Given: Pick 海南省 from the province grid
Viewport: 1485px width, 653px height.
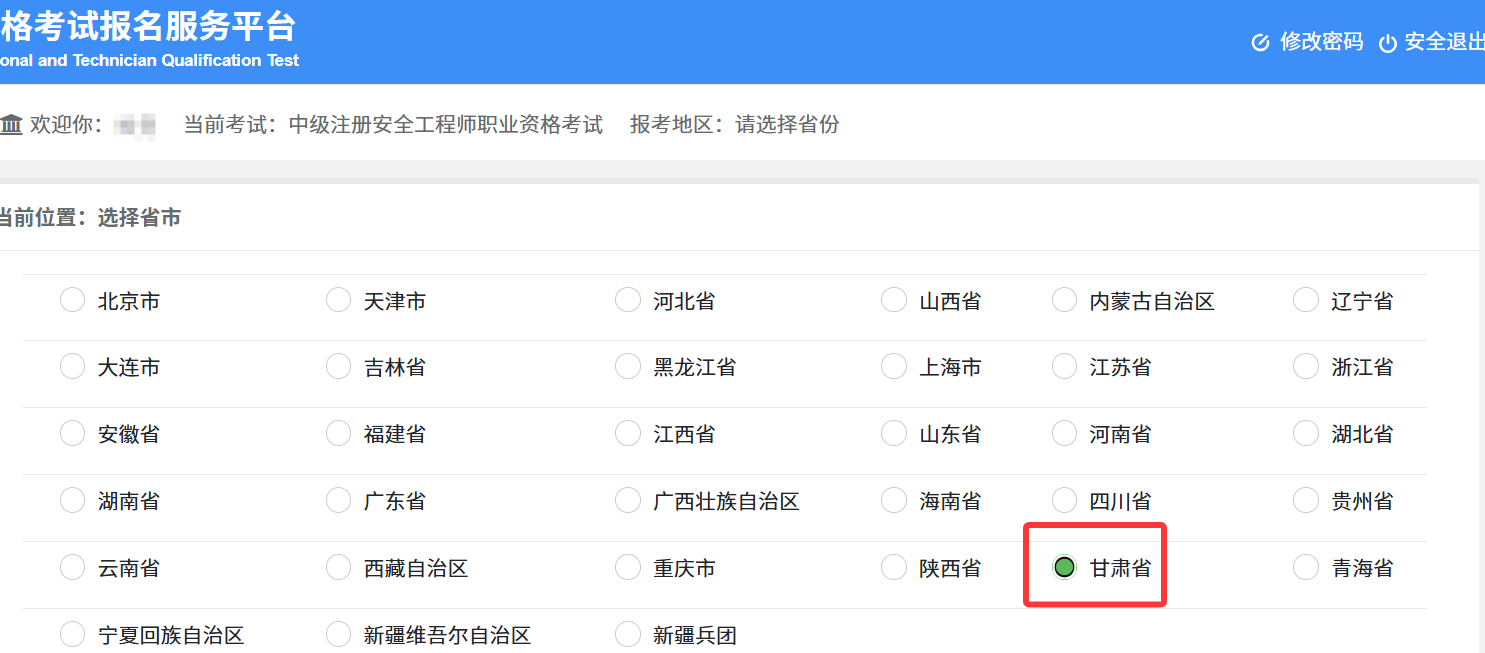Looking at the screenshot, I should pos(892,500).
